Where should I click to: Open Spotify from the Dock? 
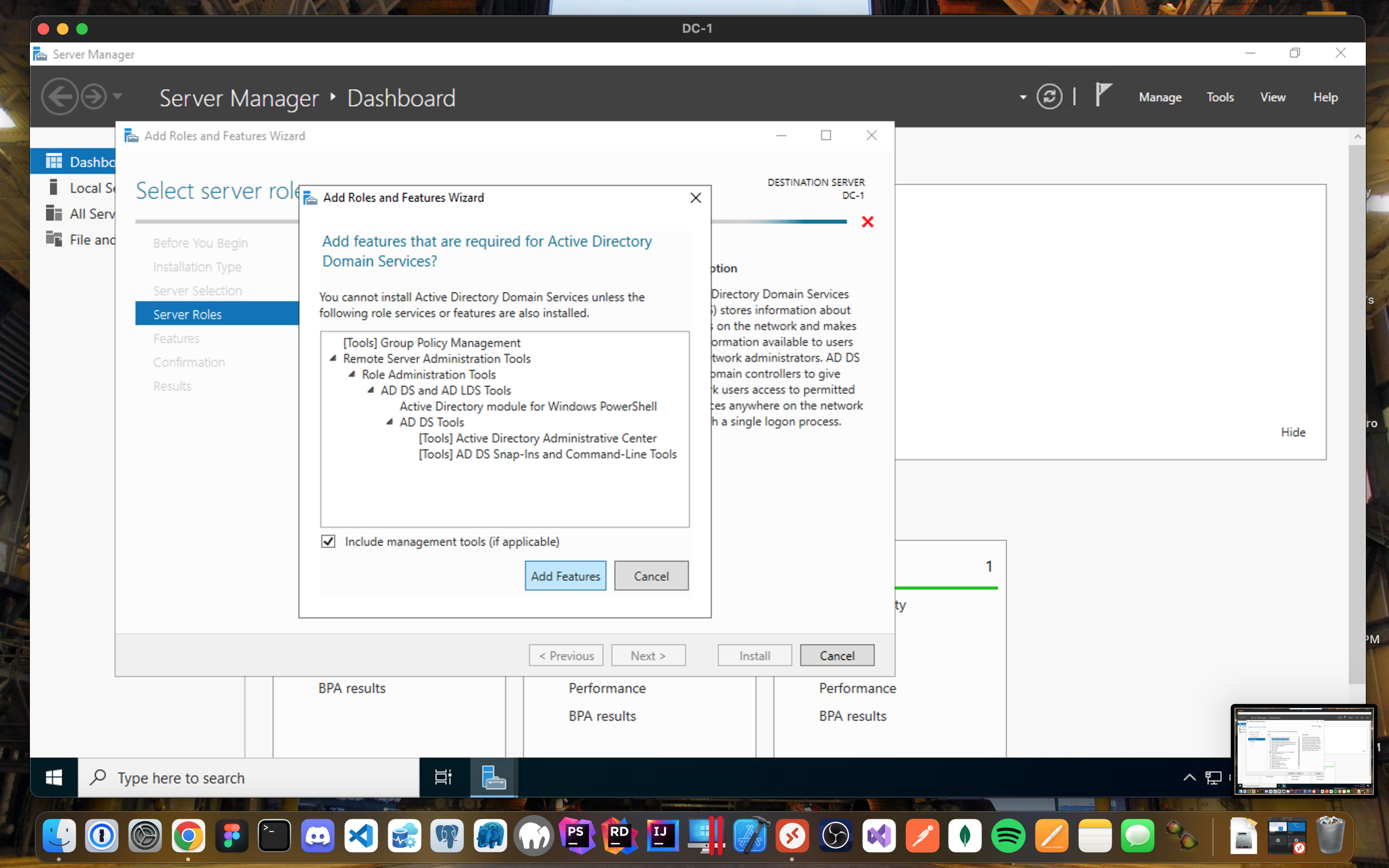click(1008, 835)
